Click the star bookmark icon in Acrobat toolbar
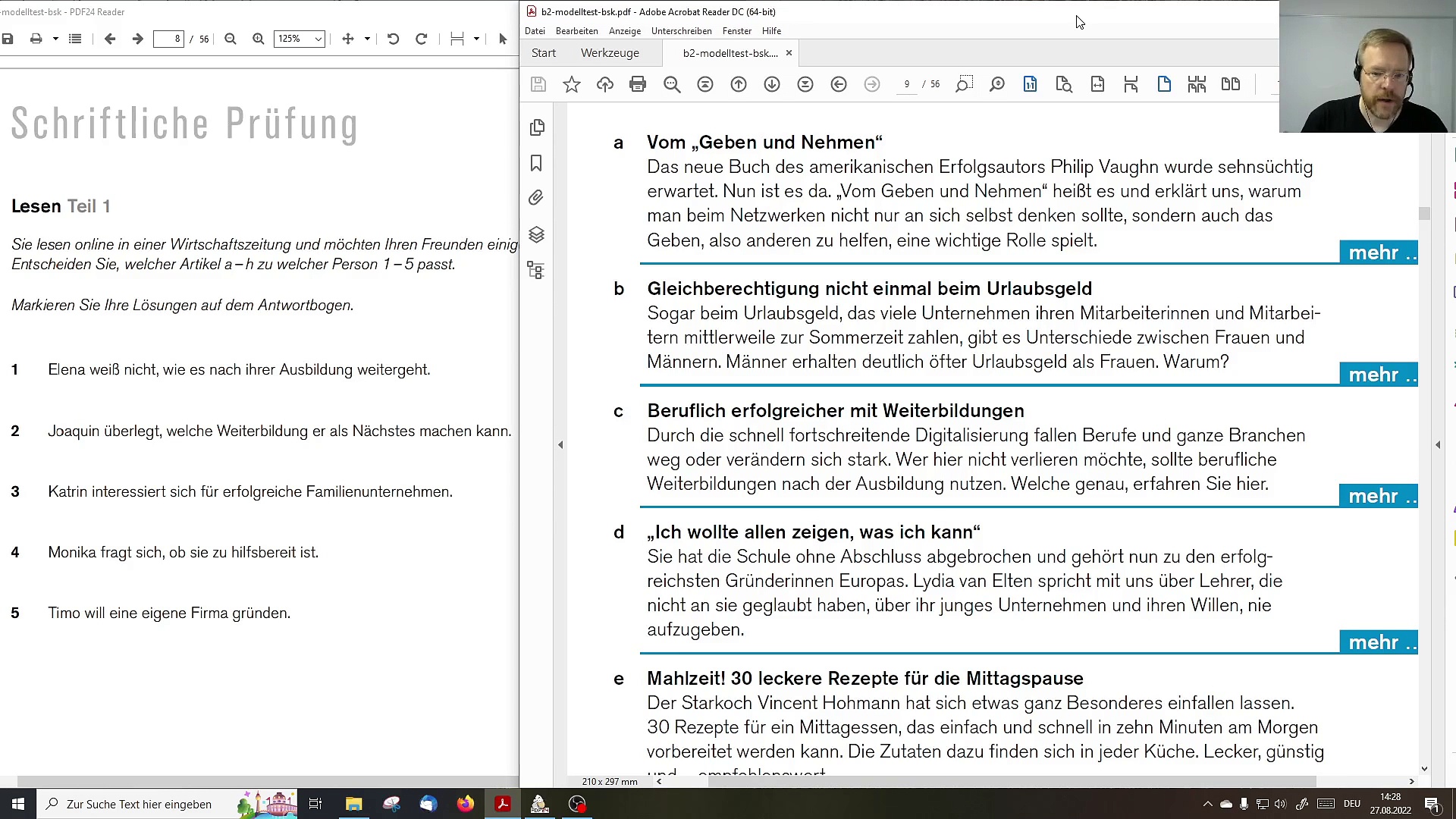Image resolution: width=1456 pixels, height=819 pixels. 572,84
